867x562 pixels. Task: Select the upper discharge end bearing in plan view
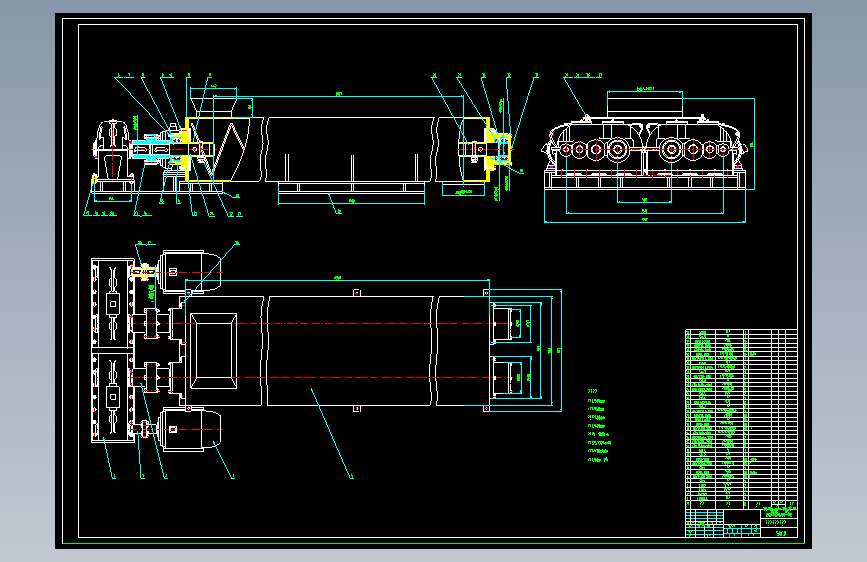pos(506,324)
